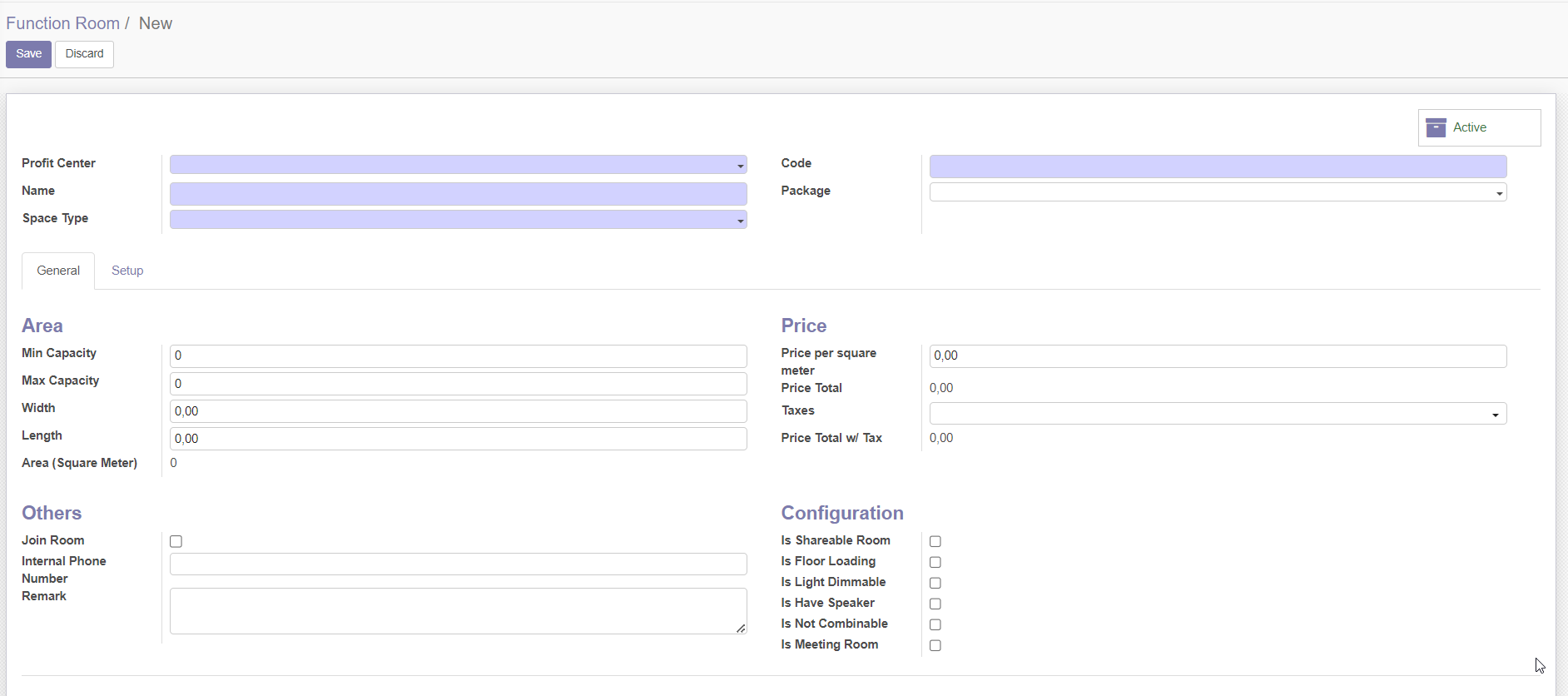Enable Is Not Combinable
Screen dimensions: 1568x696
935,624
